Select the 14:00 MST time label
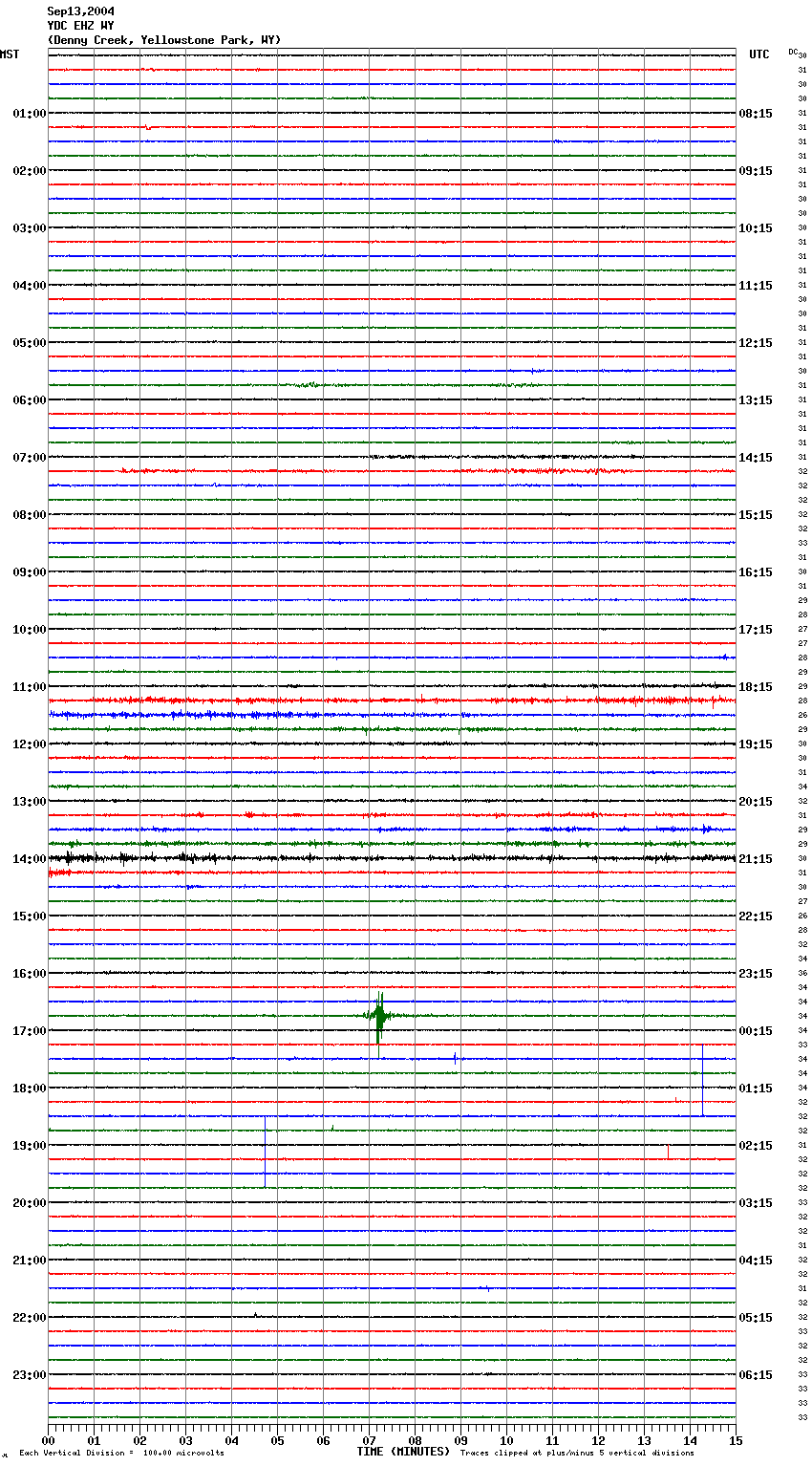This screenshot has height=1466, width=812. coord(30,859)
